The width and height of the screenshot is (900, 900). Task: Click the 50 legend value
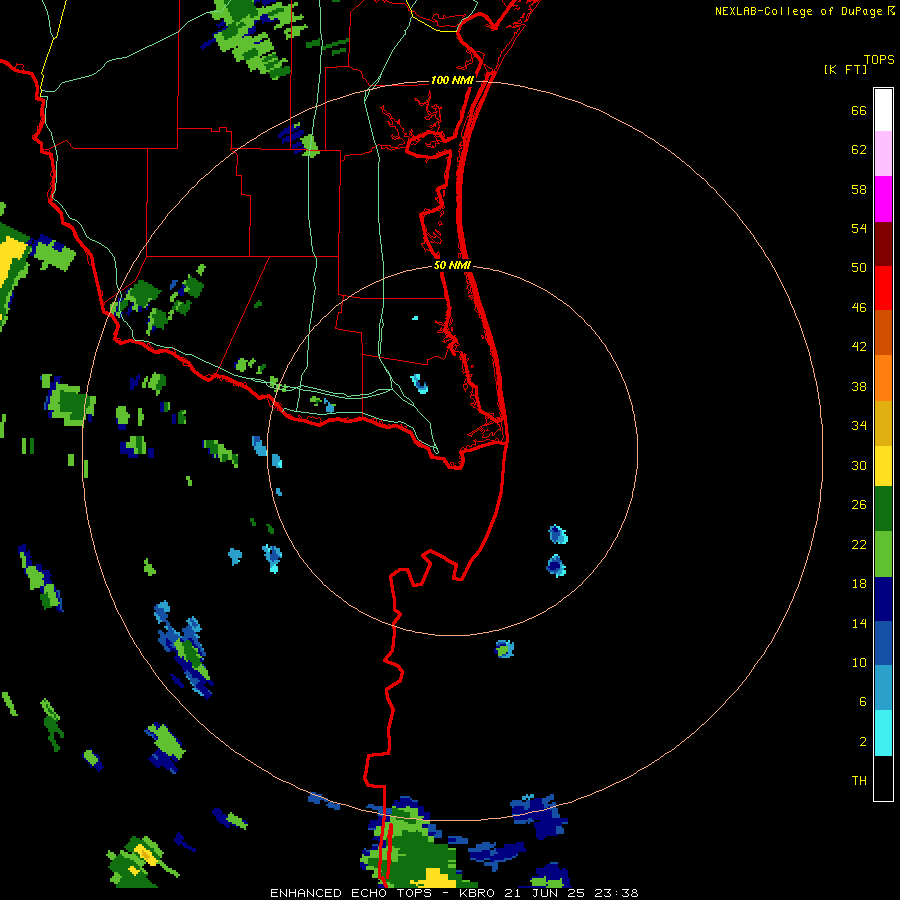[x=859, y=267]
